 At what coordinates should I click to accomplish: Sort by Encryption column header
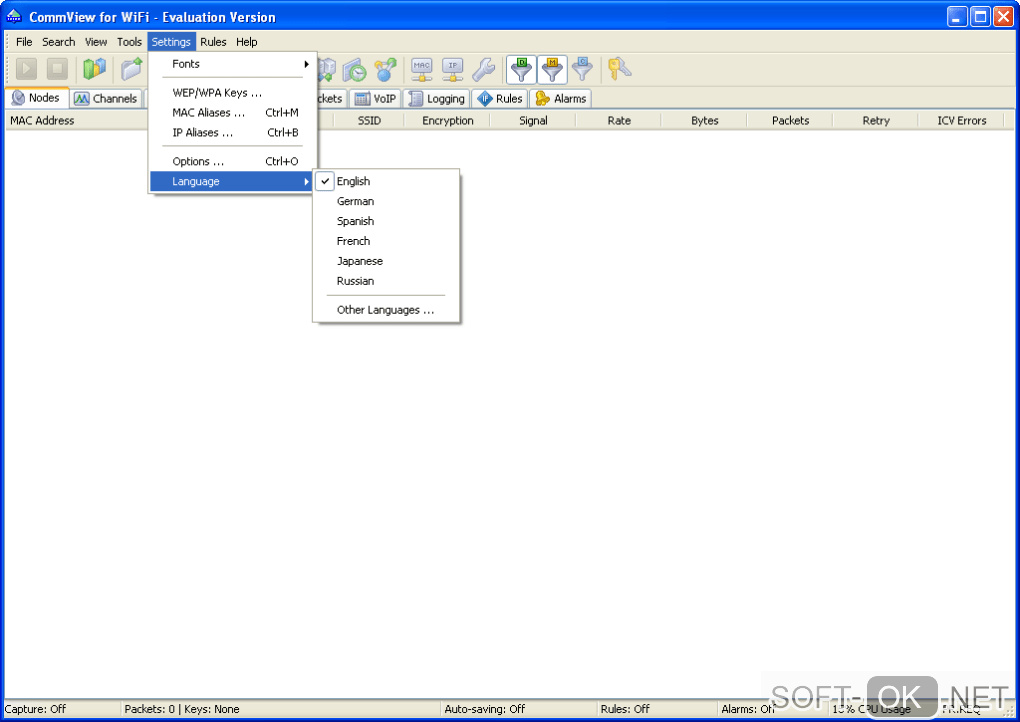448,120
